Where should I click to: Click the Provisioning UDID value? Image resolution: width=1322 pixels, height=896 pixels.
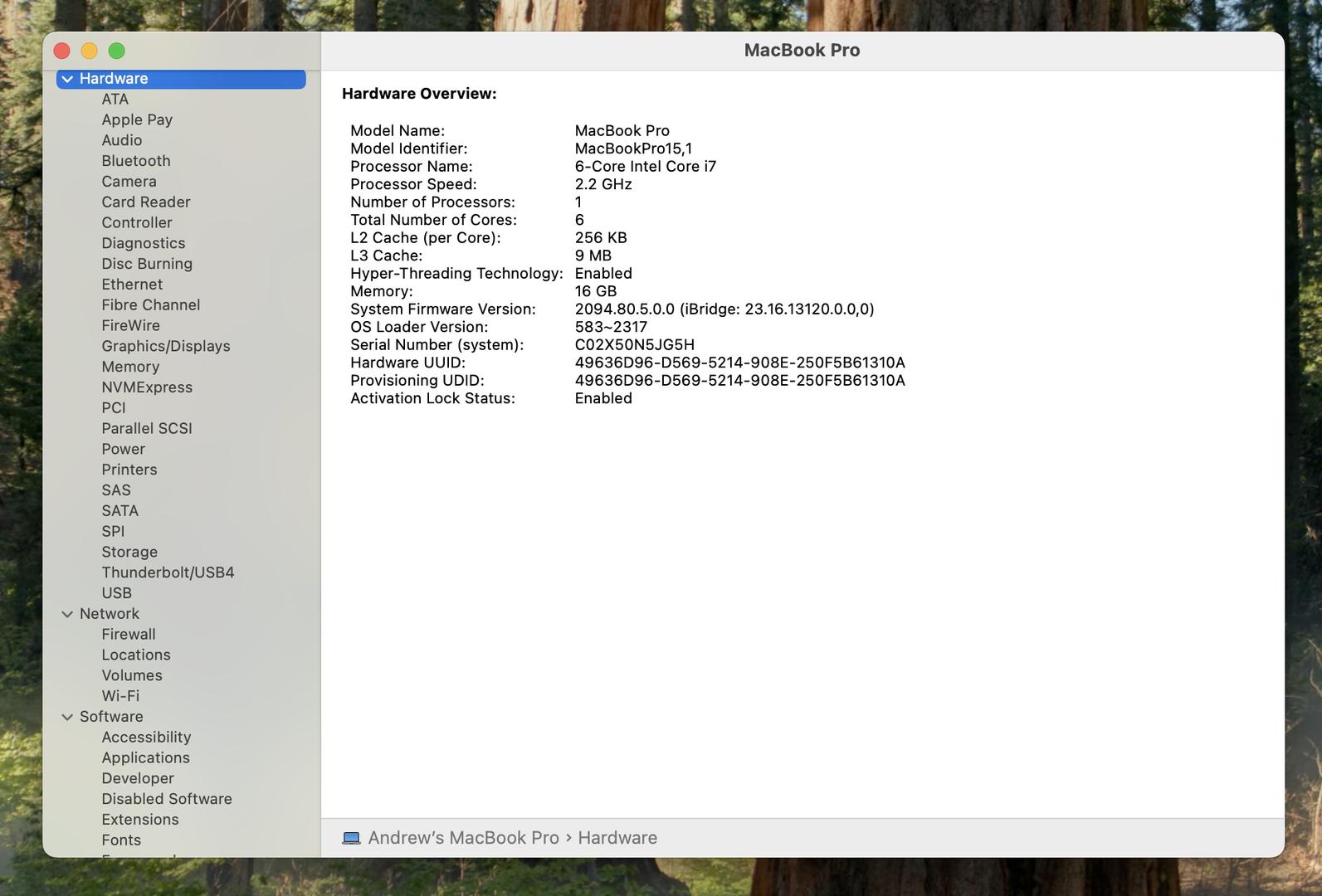coord(740,381)
